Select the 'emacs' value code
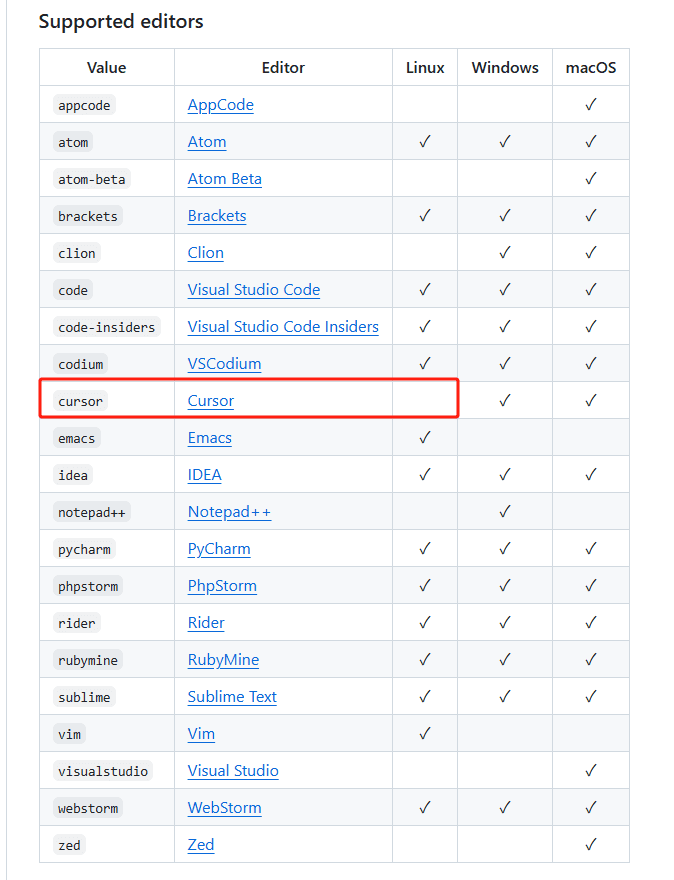The image size is (674, 880). (x=77, y=438)
